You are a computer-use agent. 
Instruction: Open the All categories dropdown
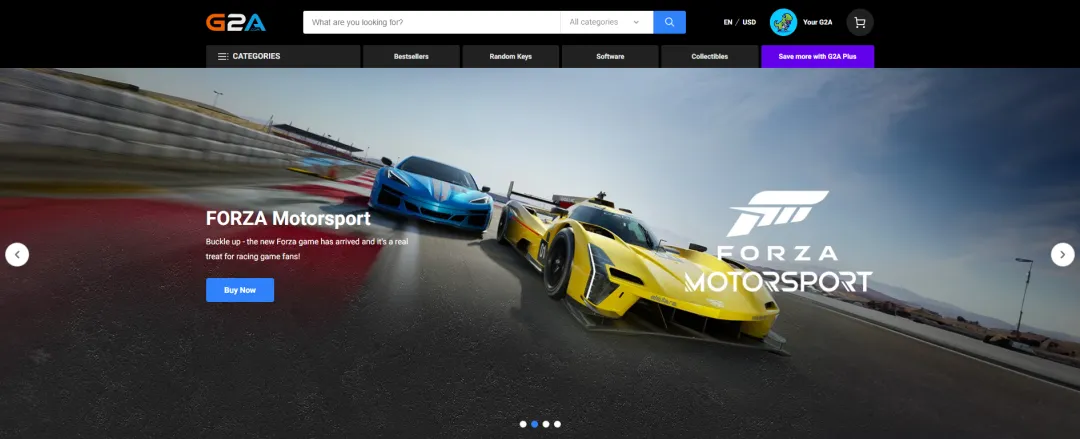pyautogui.click(x=606, y=22)
